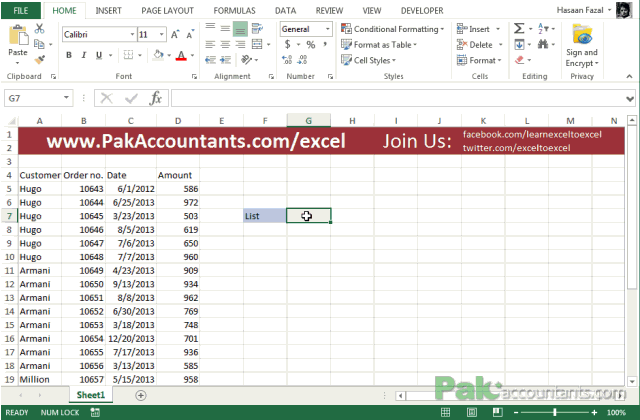Open Find & Select binoculars icon
640x420 pixels.
(x=543, y=44)
